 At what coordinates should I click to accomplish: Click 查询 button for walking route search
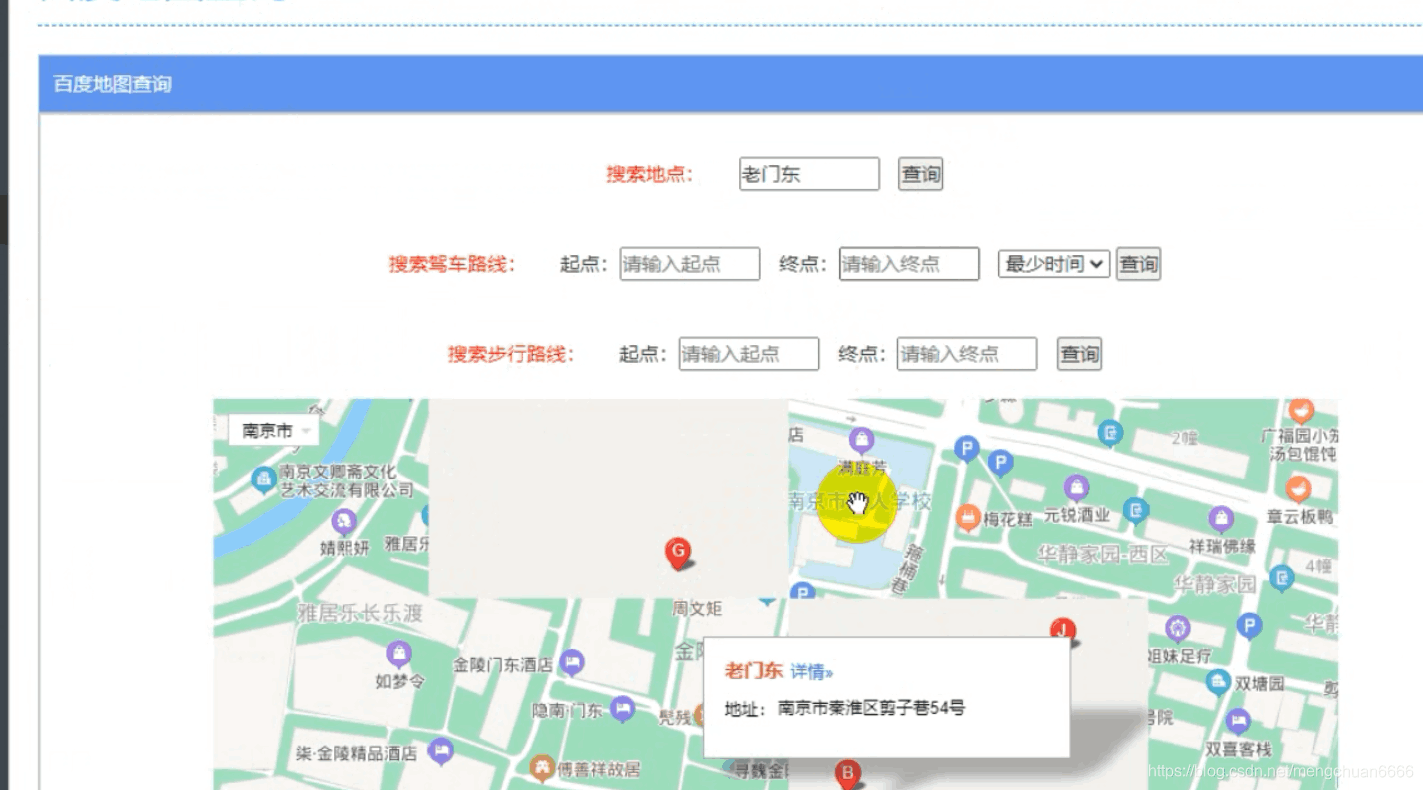click(1079, 354)
